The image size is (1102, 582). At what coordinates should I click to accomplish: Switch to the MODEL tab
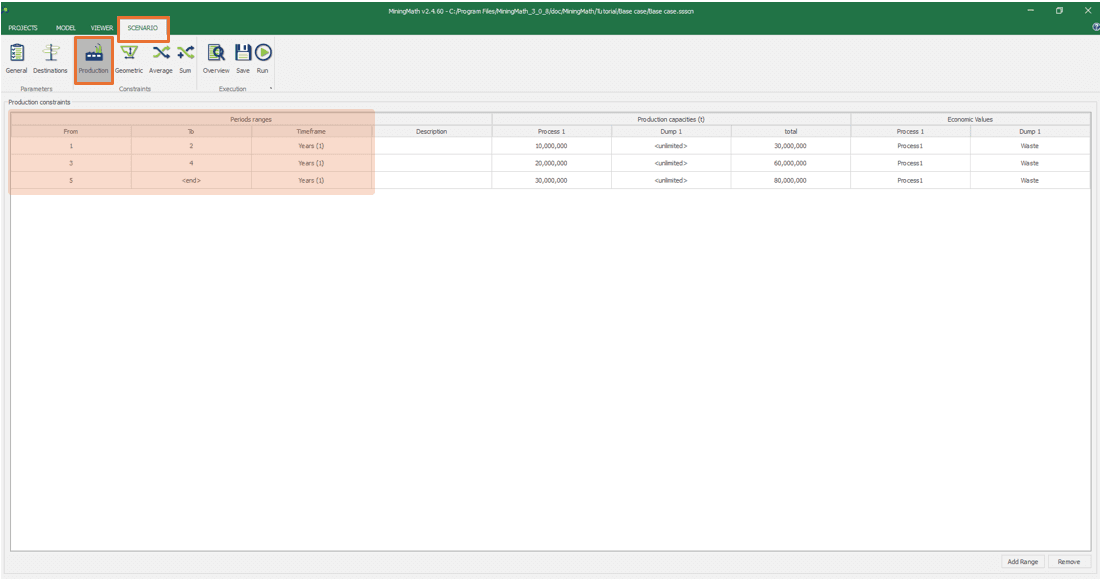66,28
